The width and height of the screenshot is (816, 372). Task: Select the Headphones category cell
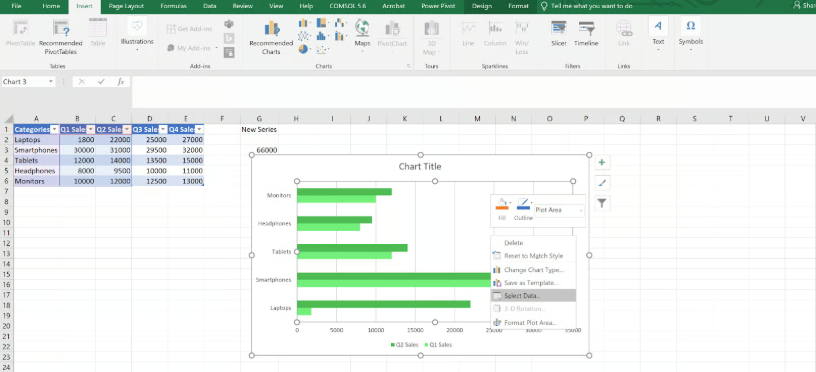(36, 171)
